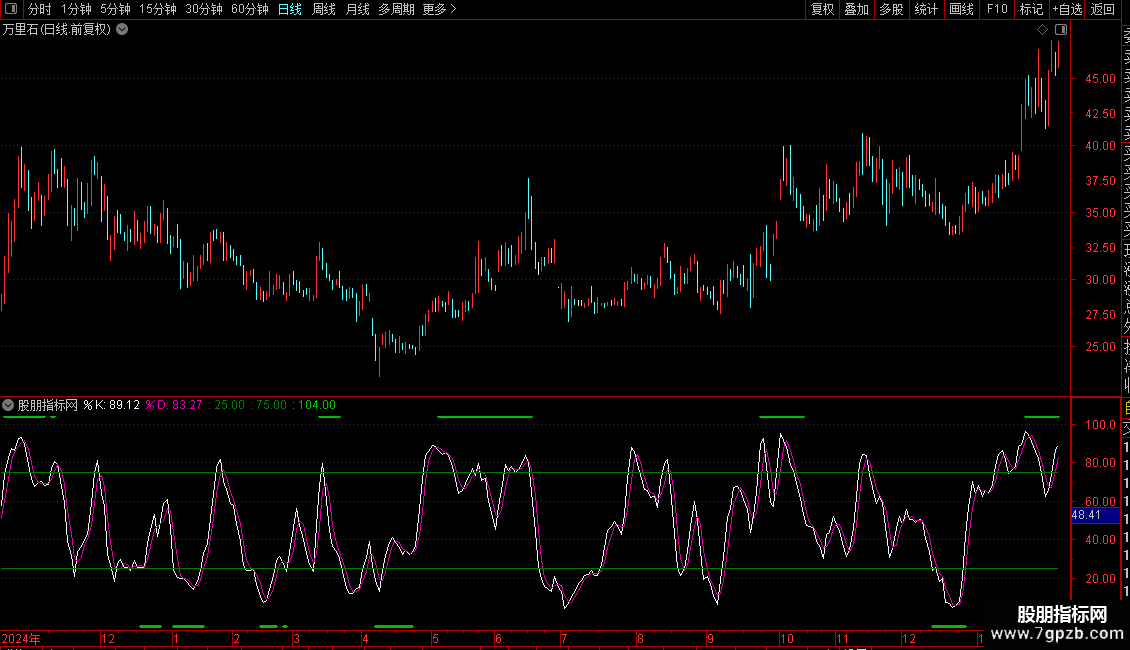Click the 复权 adjustment button
The height and width of the screenshot is (650, 1130).
[x=822, y=9]
